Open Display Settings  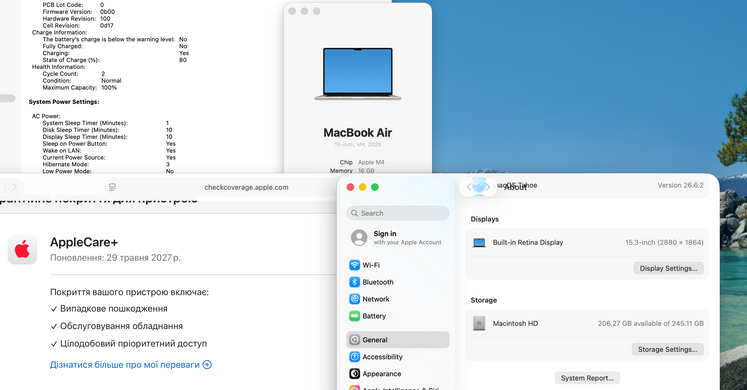668,268
